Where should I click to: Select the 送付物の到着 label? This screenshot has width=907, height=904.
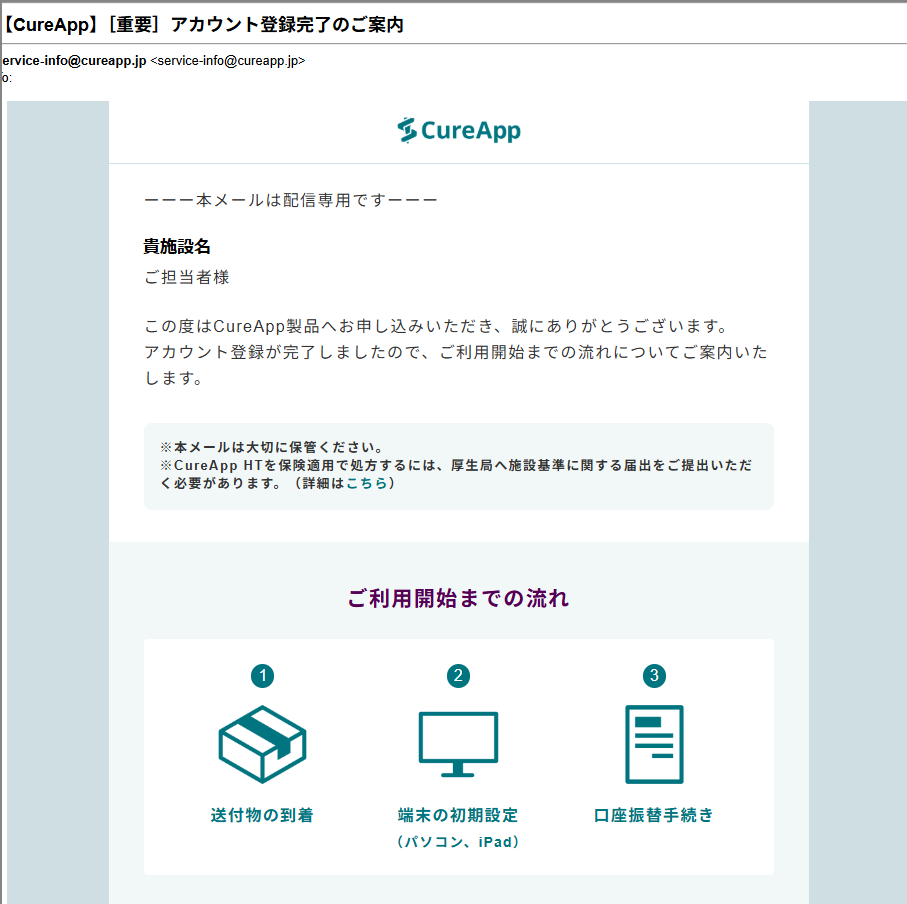tap(262, 816)
